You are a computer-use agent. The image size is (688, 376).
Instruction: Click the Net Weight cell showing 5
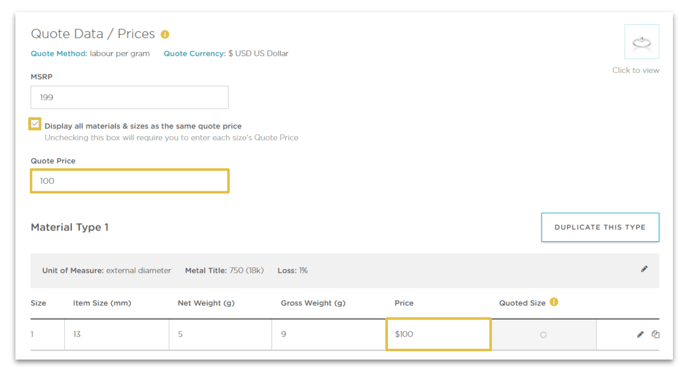pos(220,334)
